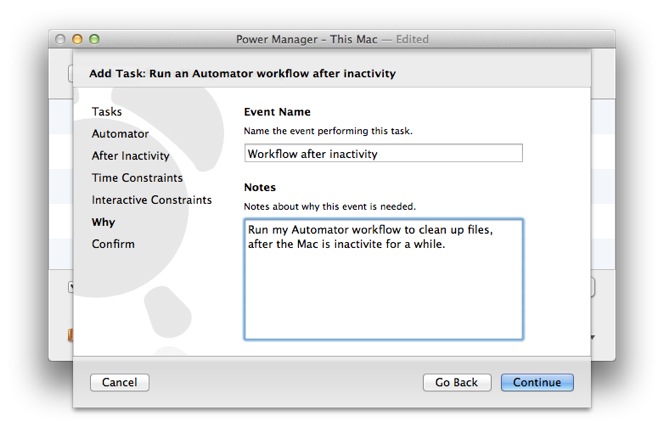The height and width of the screenshot is (428, 664).
Task: Click 'Notes about why this event is needed.' text
Action: (x=329, y=207)
